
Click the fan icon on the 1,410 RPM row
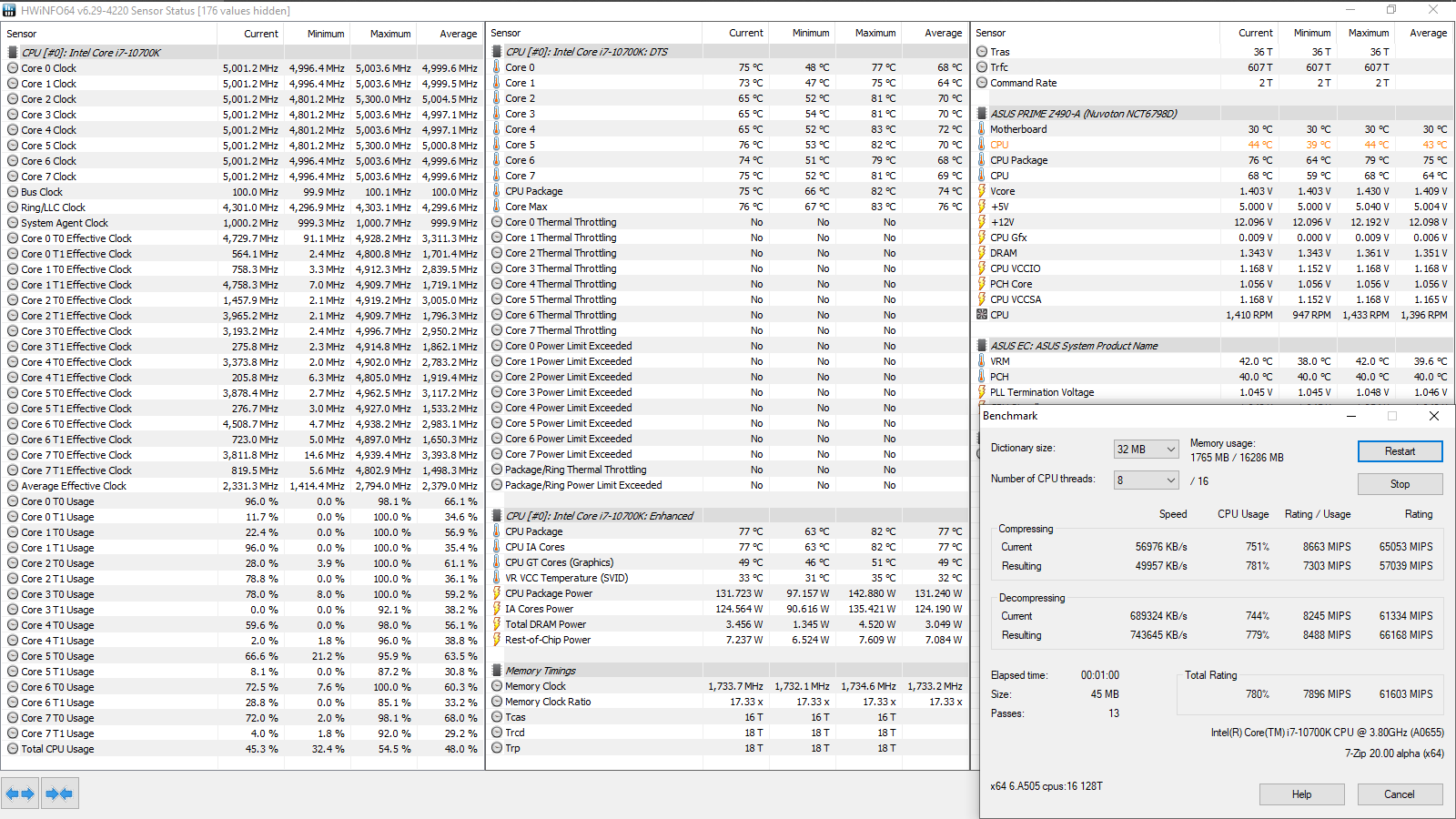tap(982, 315)
